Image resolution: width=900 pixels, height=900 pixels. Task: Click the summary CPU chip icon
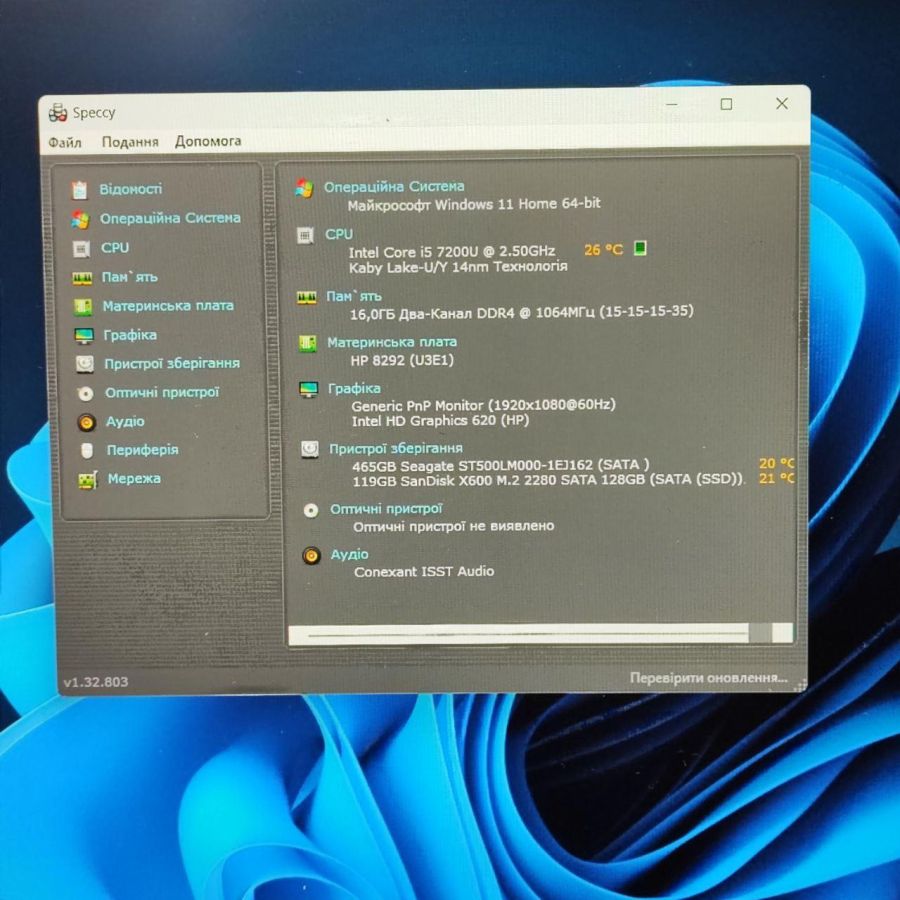point(305,235)
